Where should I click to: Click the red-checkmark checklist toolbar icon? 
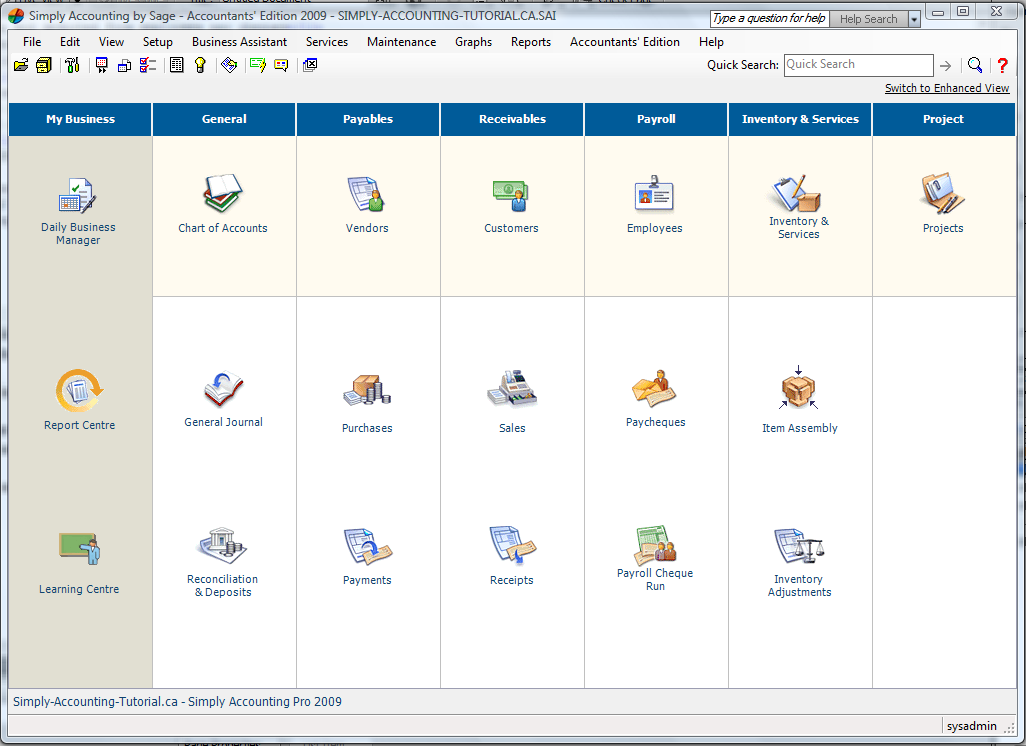[148, 65]
